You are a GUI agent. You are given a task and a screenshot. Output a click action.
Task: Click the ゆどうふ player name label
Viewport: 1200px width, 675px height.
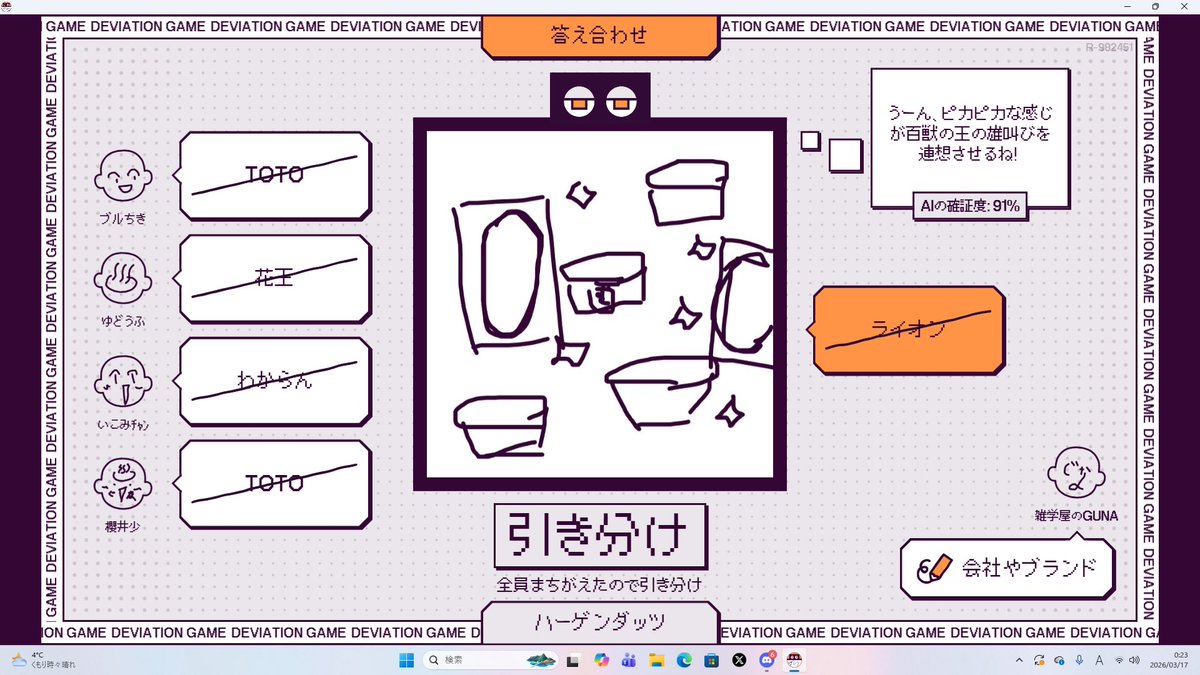(122, 321)
